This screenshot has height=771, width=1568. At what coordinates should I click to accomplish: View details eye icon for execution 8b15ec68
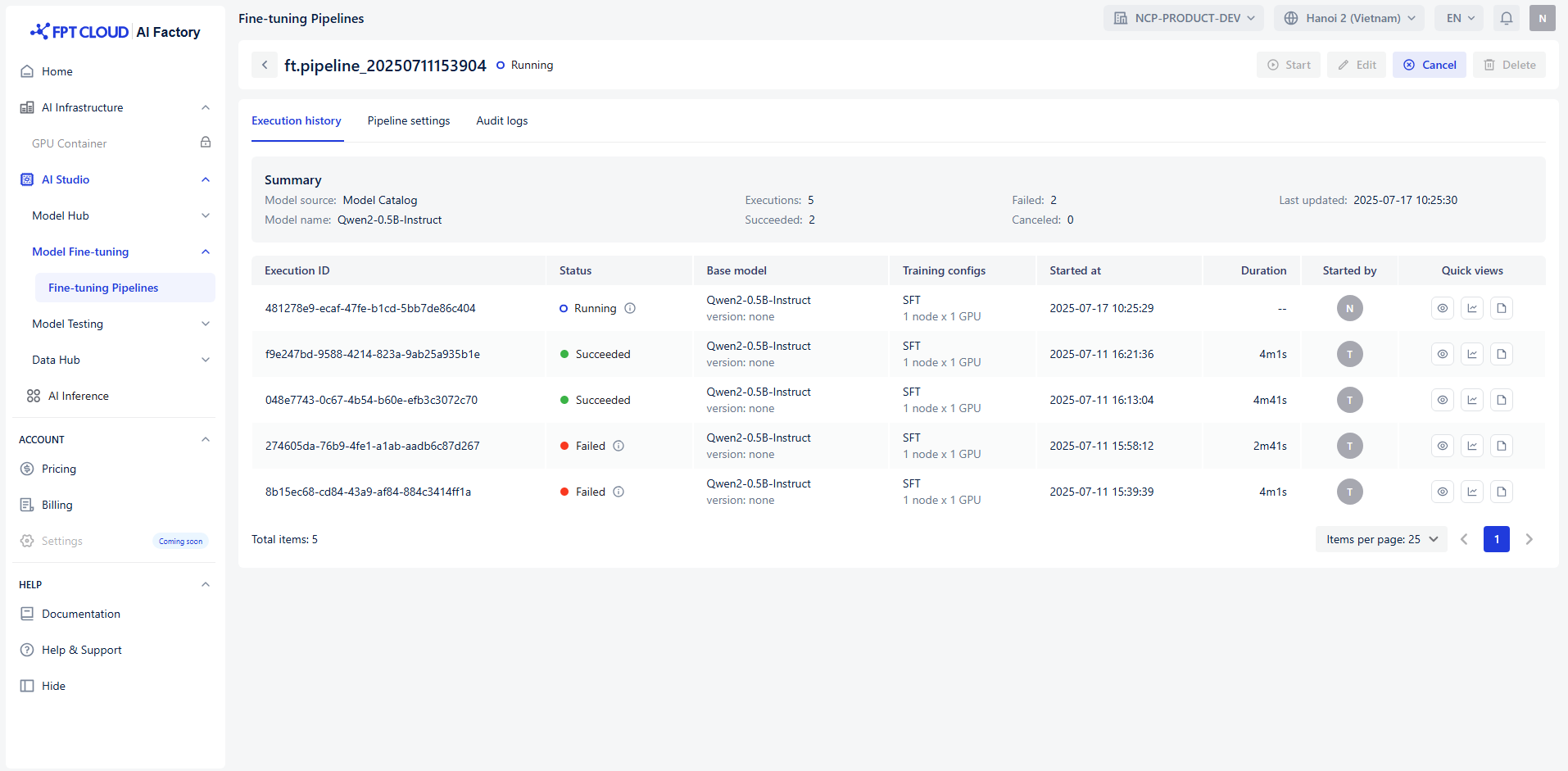tap(1442, 492)
